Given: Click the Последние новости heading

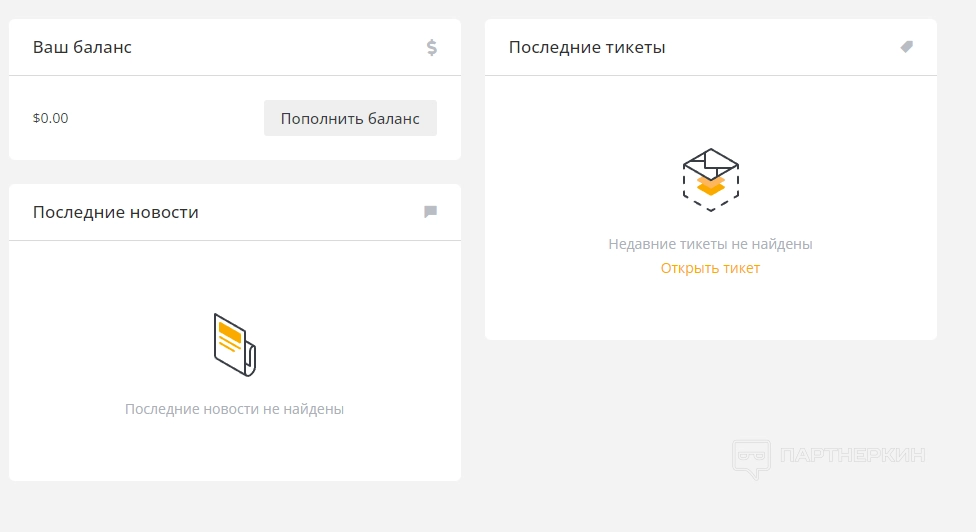Looking at the screenshot, I should click(x=116, y=212).
